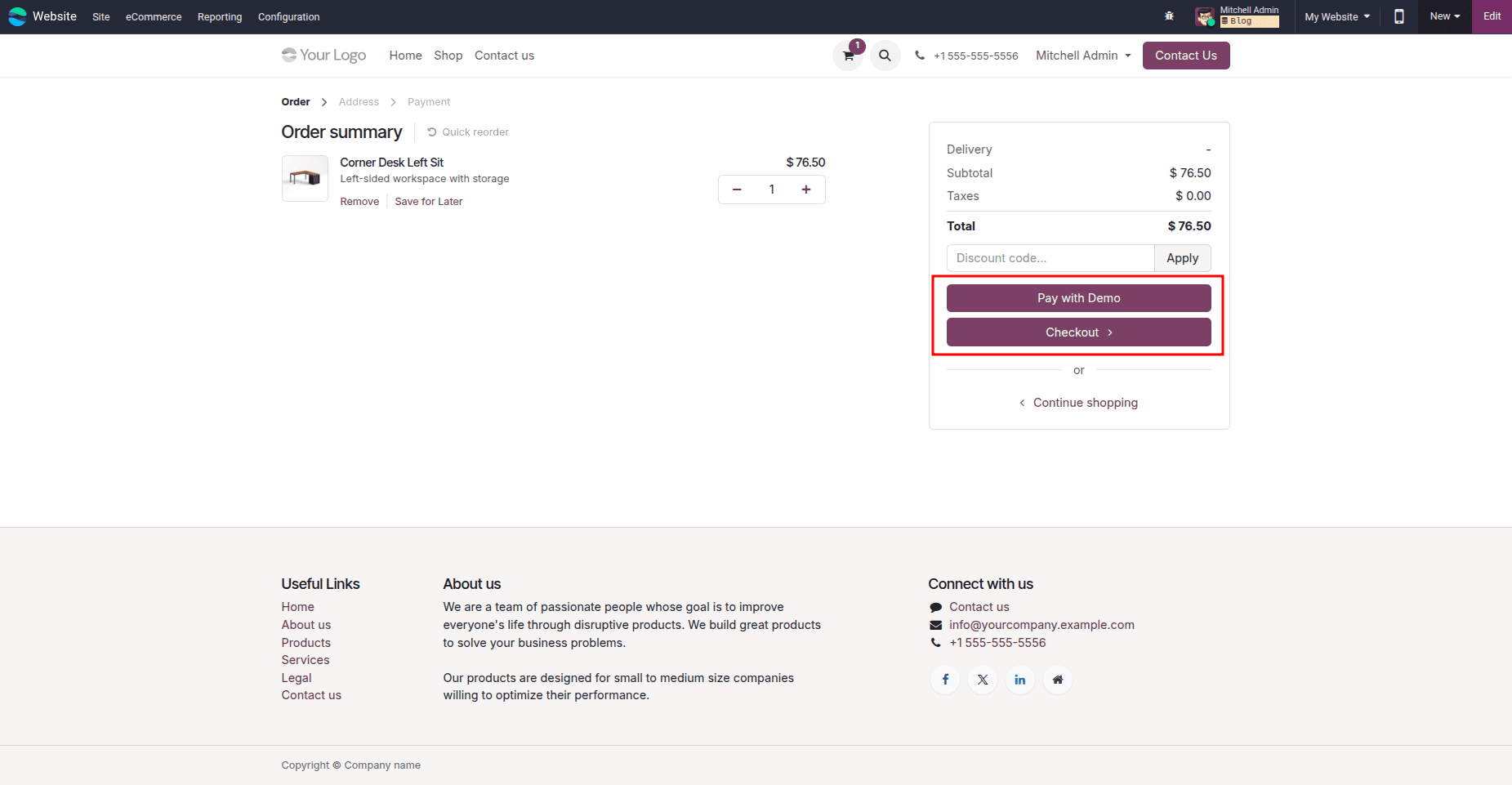
Task: Open the shopping cart icon
Action: pos(848,56)
